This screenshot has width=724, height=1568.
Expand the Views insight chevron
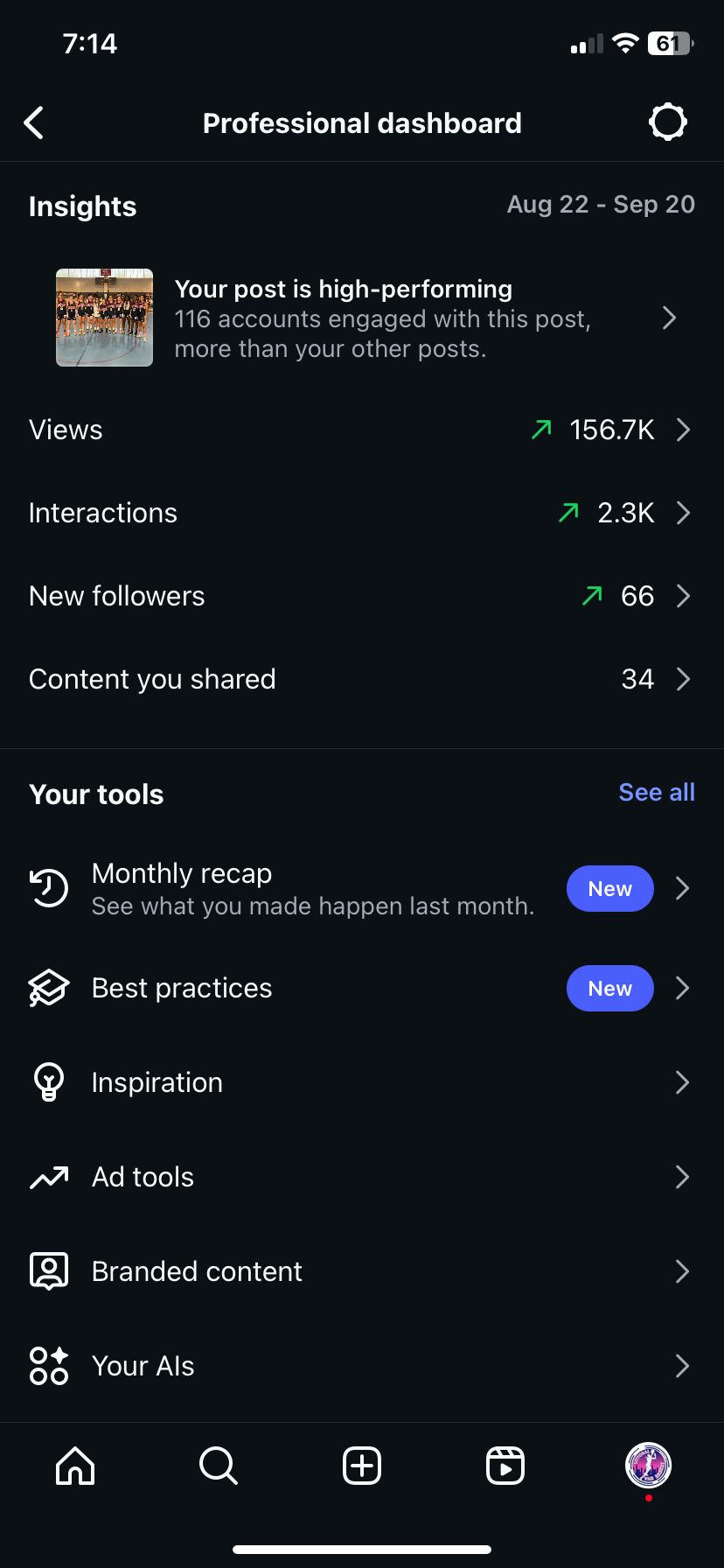click(683, 430)
